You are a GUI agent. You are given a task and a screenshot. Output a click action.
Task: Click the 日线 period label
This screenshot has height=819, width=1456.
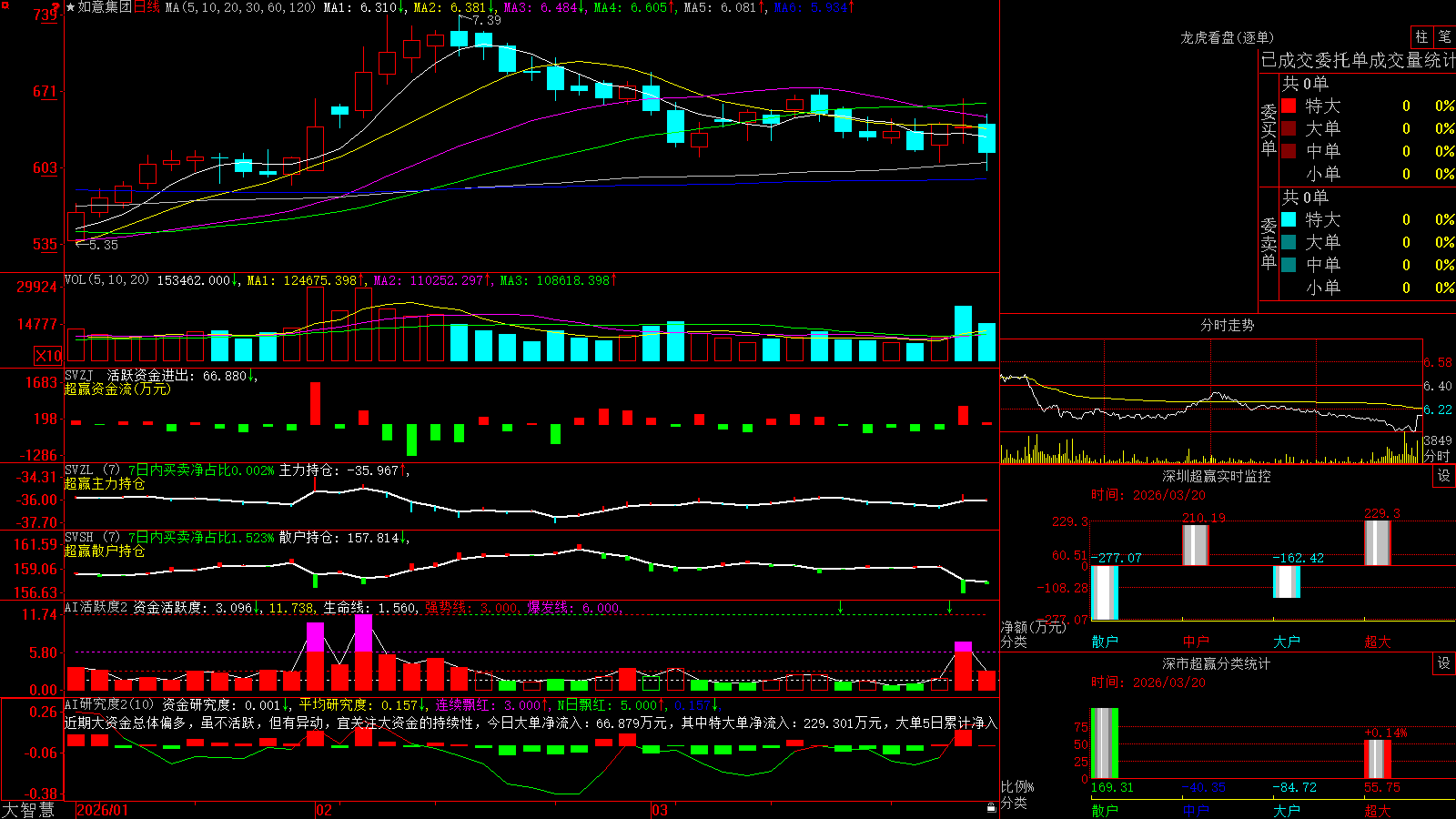click(147, 7)
